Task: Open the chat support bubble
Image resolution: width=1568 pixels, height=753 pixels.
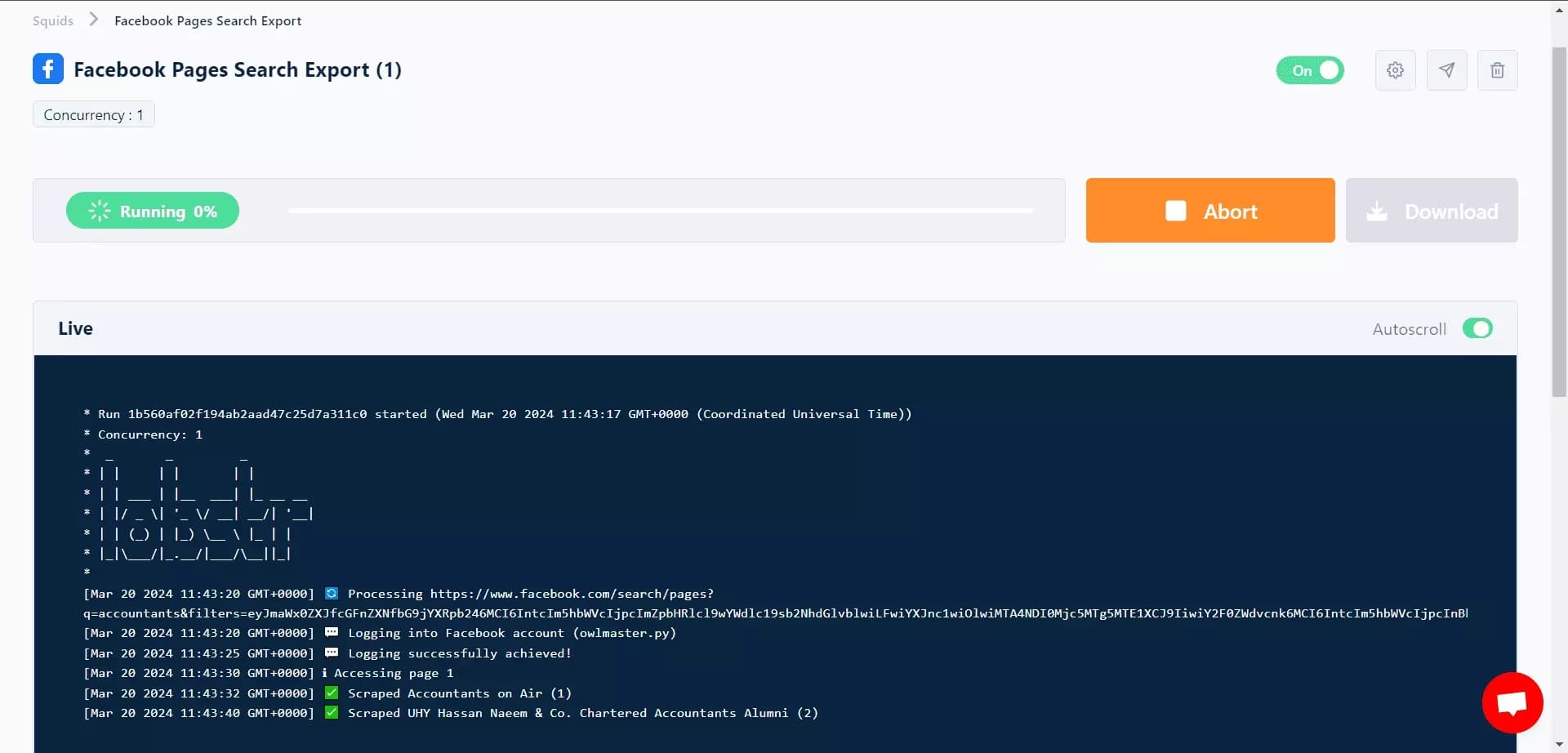Action: click(x=1512, y=702)
